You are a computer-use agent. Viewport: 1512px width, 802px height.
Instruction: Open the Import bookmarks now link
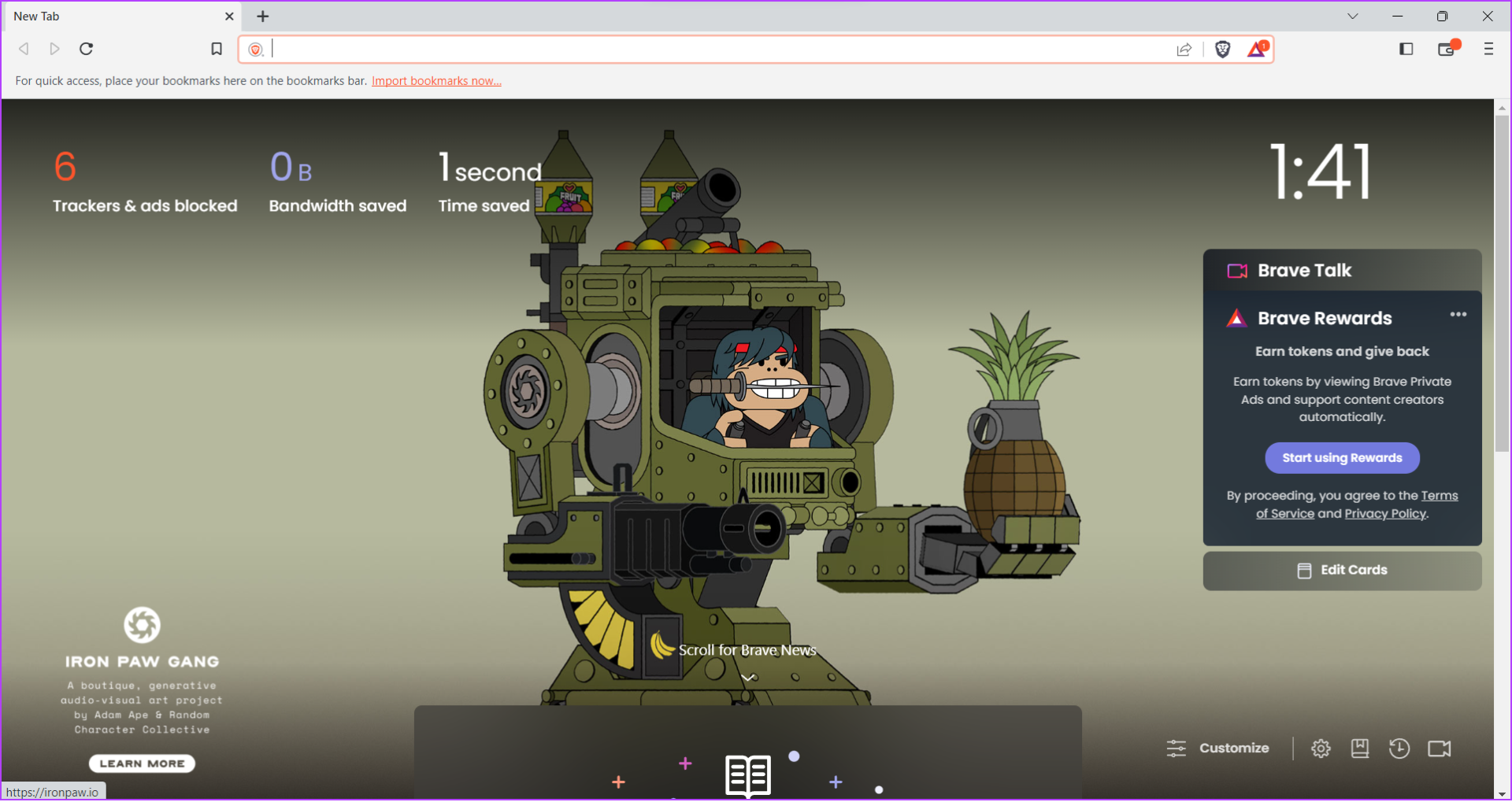click(x=436, y=80)
